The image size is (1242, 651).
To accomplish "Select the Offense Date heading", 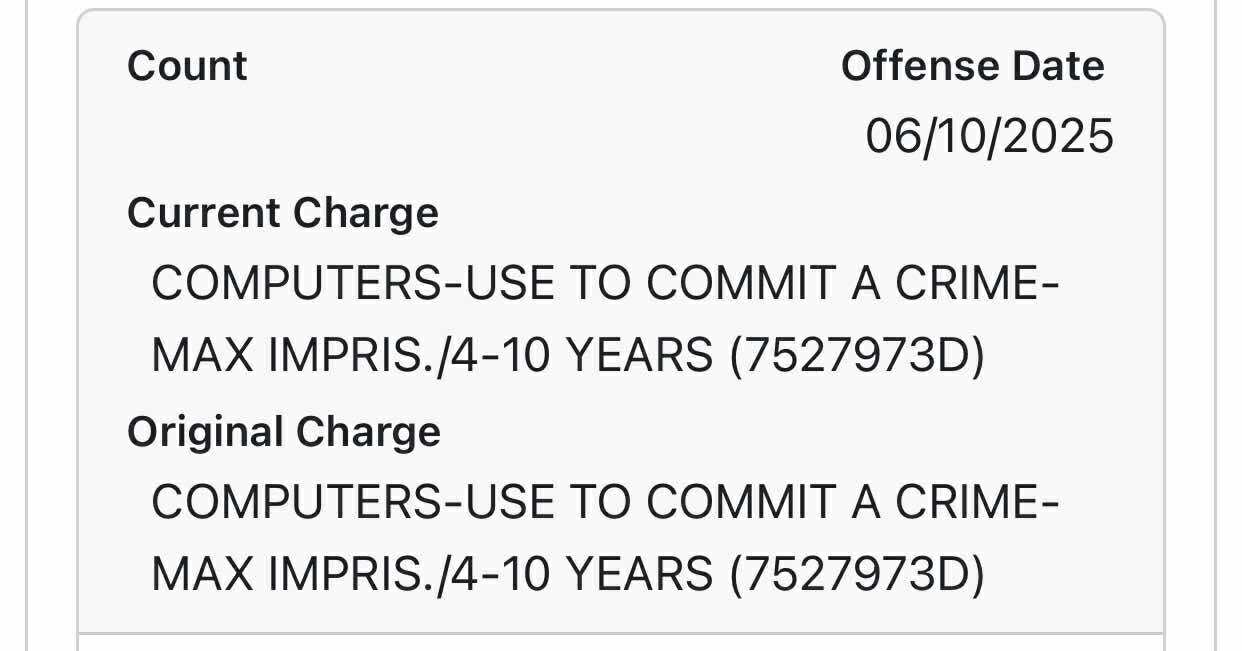I will tap(972, 66).
